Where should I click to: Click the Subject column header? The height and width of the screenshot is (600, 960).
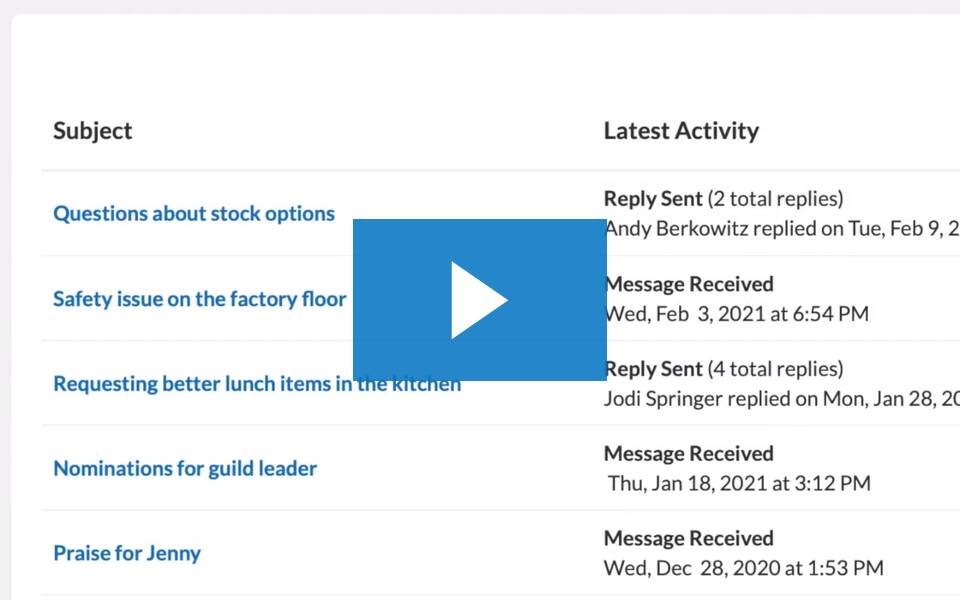coord(92,131)
